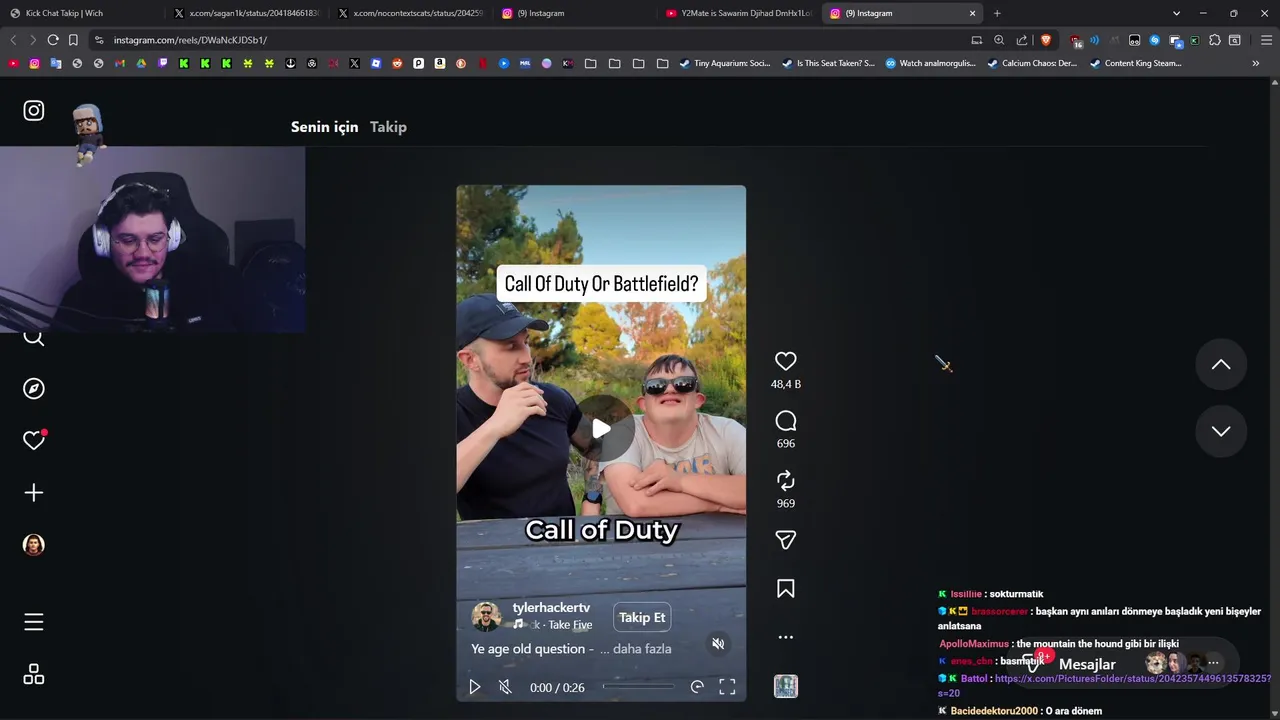Open the Twitch bookmark icon
Image resolution: width=1280 pixels, height=720 pixels.
click(x=162, y=63)
